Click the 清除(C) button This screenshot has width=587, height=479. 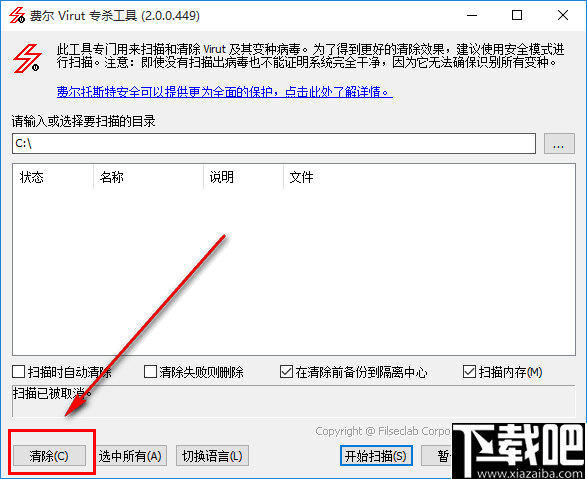(49, 456)
